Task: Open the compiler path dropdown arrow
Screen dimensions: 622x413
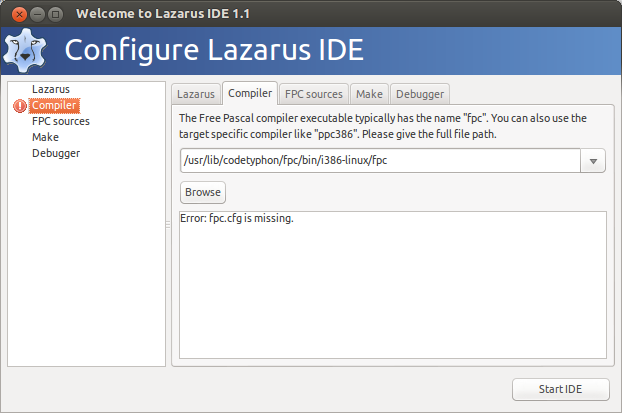Action: tap(593, 161)
